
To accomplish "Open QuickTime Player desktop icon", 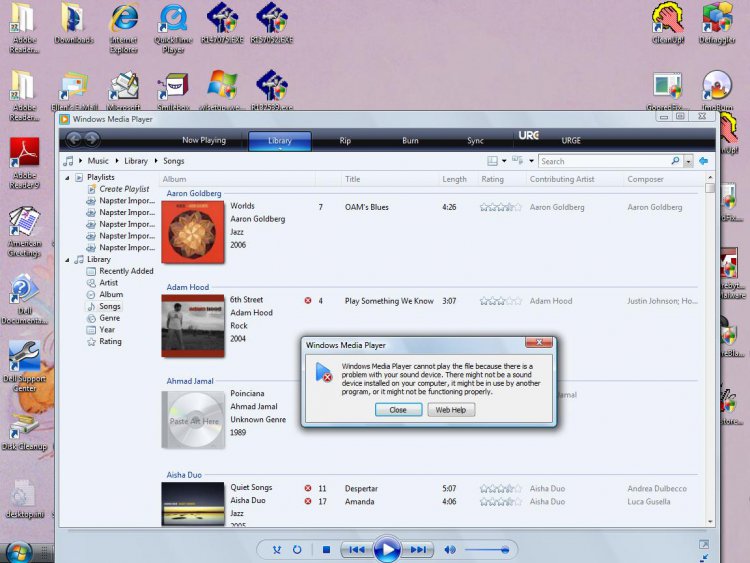I will coord(173,29).
